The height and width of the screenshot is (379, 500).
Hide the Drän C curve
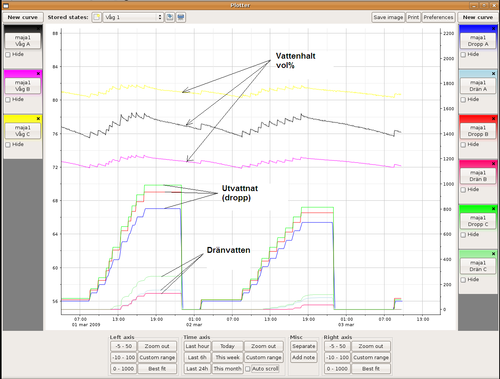pyautogui.click(x=463, y=280)
